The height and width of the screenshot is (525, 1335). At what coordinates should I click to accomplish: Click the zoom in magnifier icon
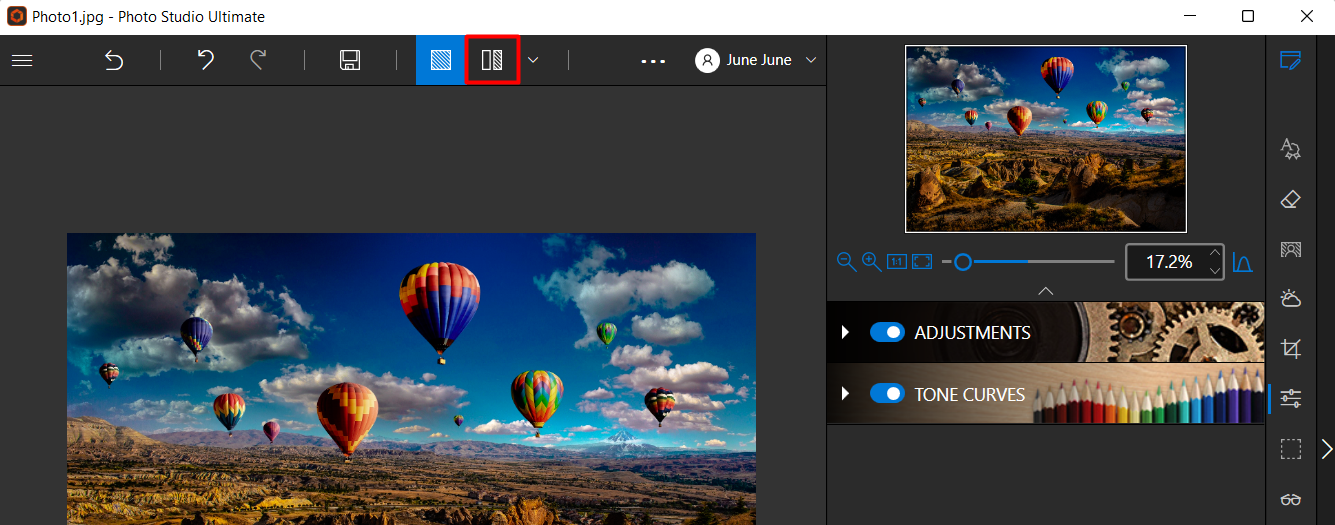(x=871, y=261)
